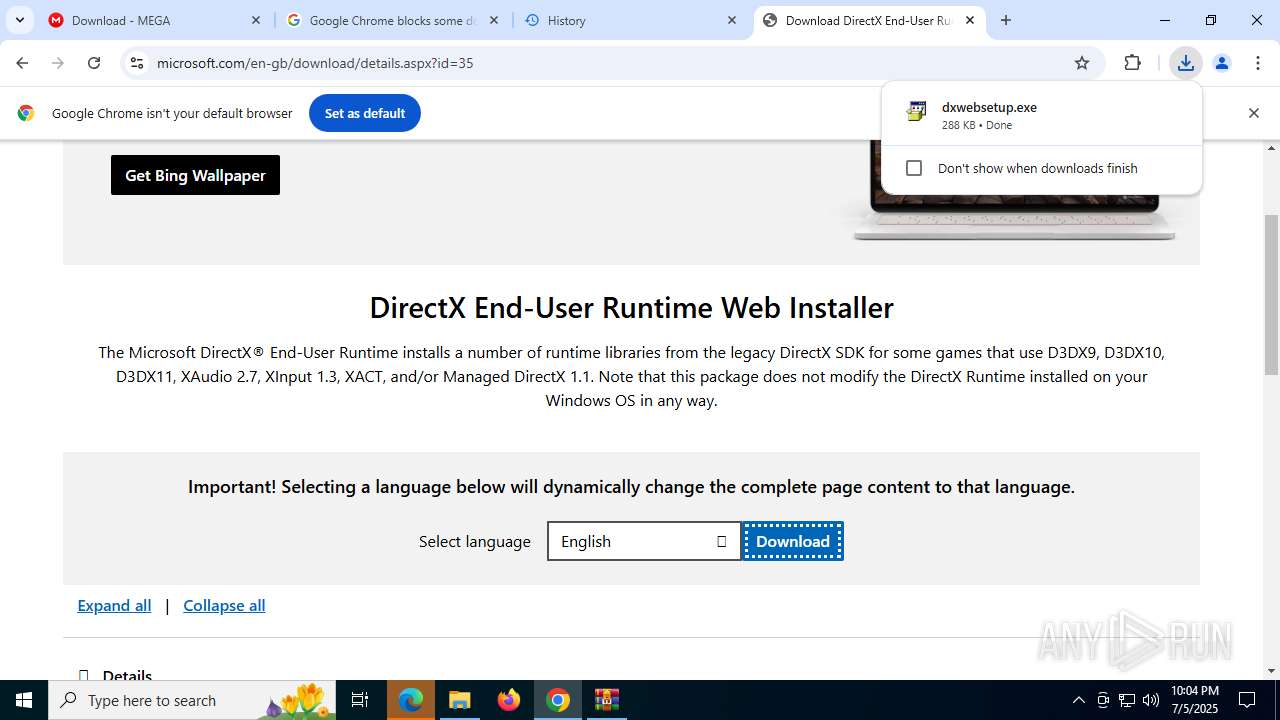Dismiss the default browser info bar
The width and height of the screenshot is (1280, 720).
click(1253, 113)
